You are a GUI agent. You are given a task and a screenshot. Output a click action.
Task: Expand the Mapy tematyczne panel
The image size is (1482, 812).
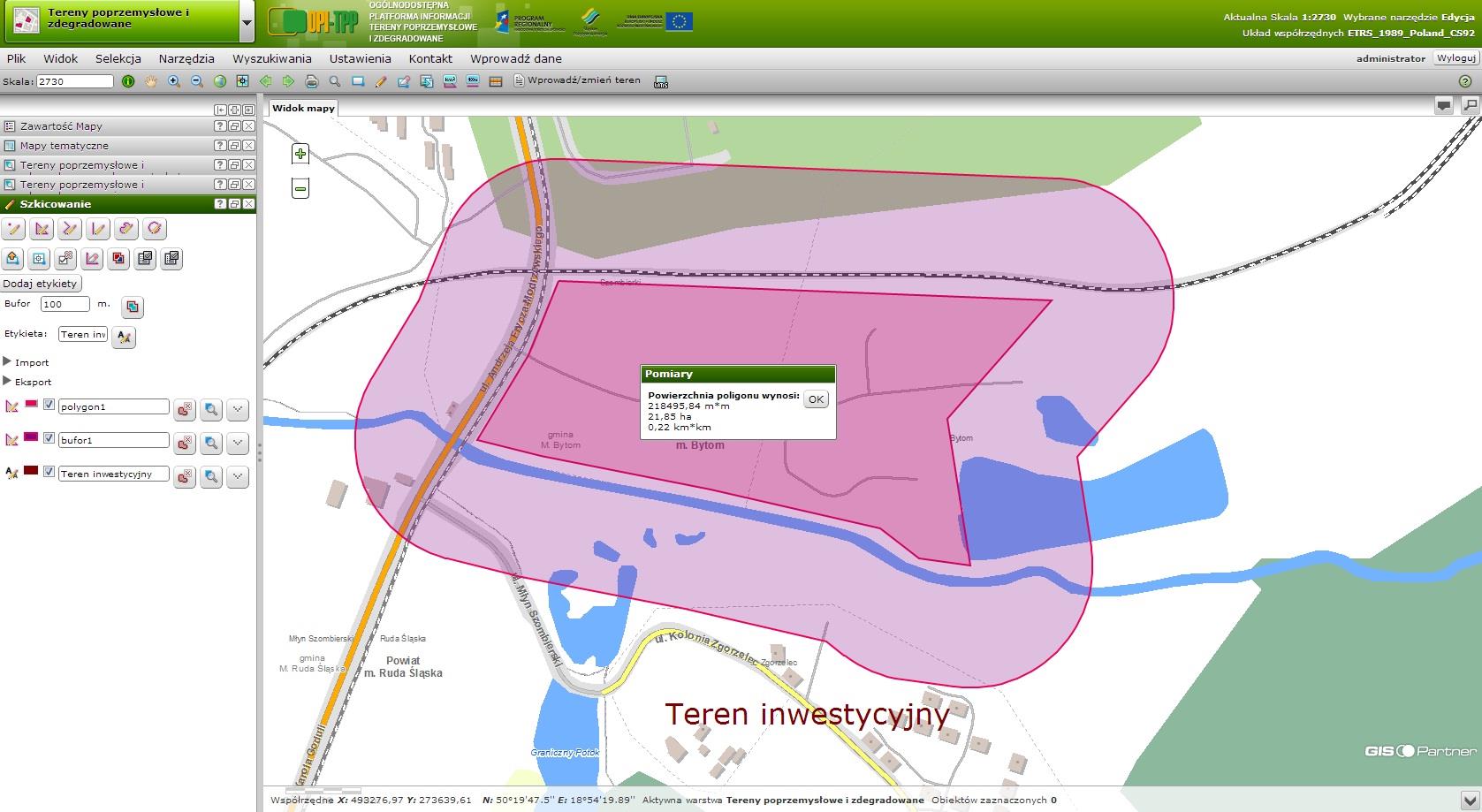click(128, 146)
